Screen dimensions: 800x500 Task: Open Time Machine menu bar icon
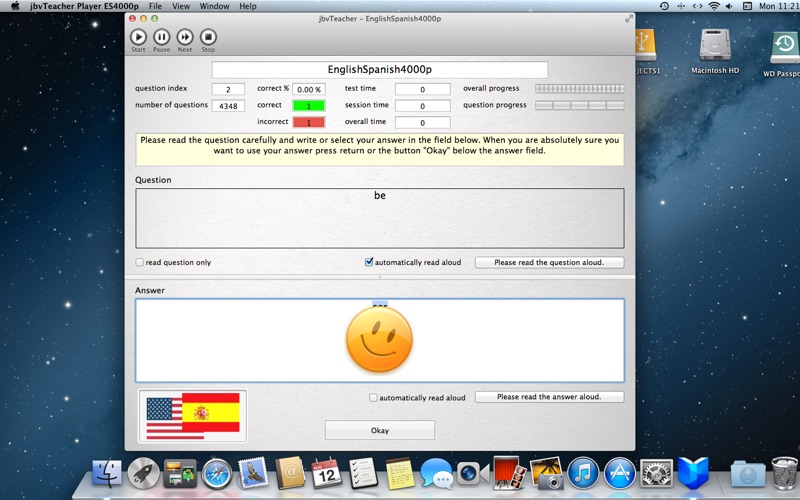(664, 6)
